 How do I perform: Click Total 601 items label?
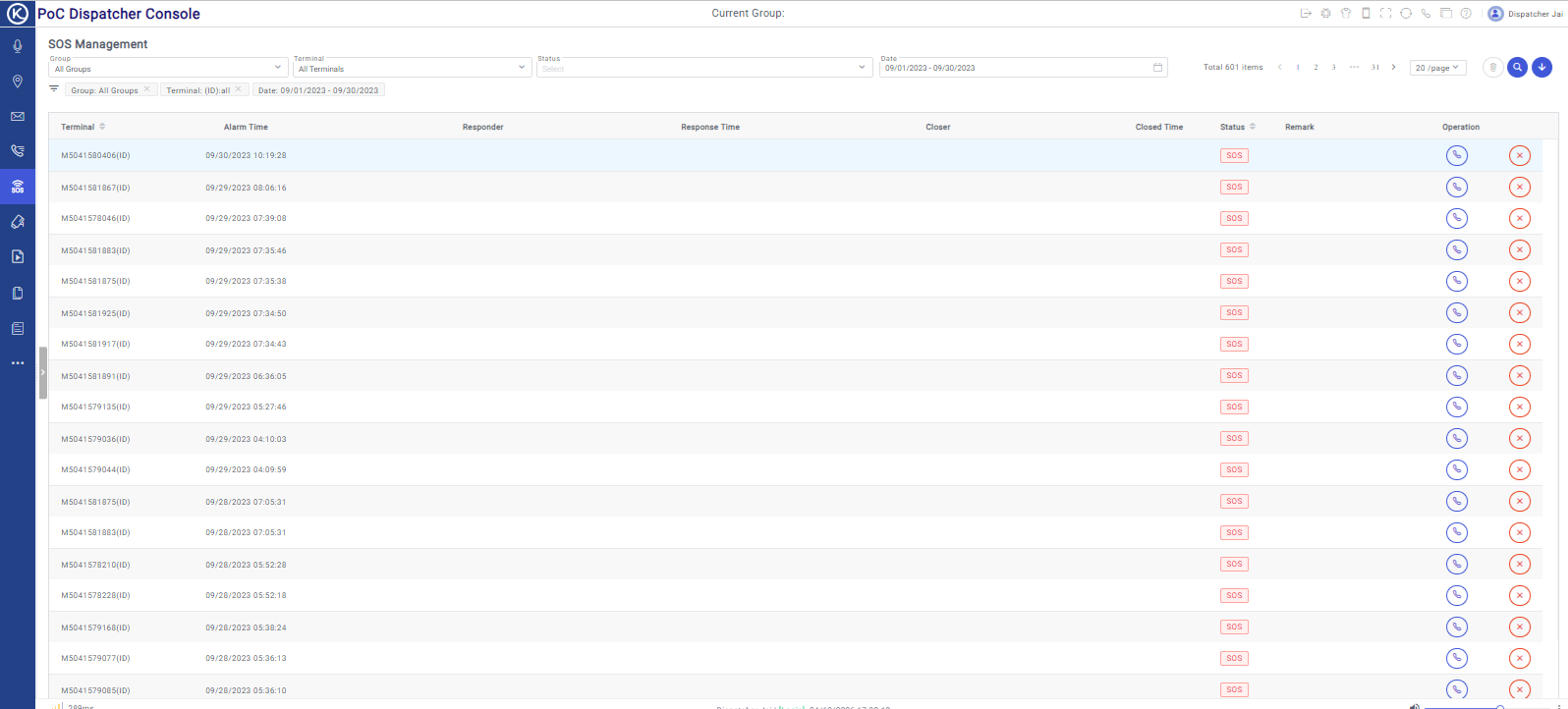[x=1233, y=68]
